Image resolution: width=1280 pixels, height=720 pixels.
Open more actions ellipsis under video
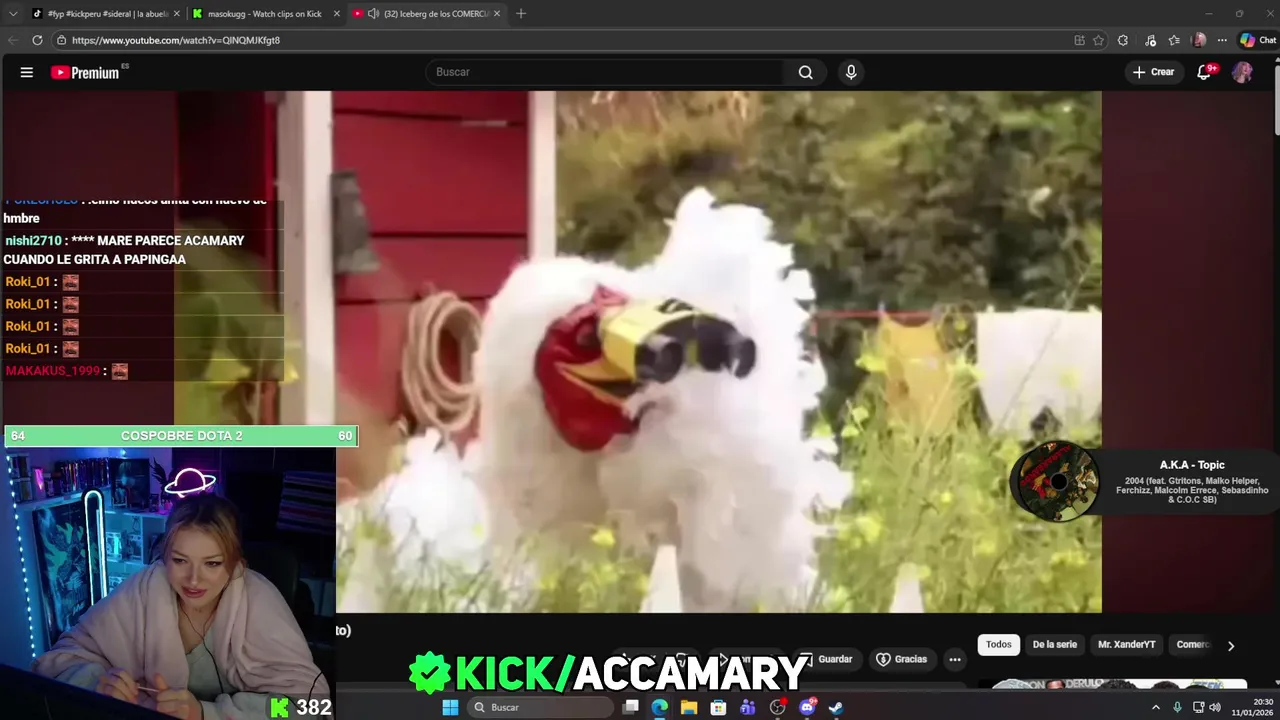pyautogui.click(x=955, y=659)
